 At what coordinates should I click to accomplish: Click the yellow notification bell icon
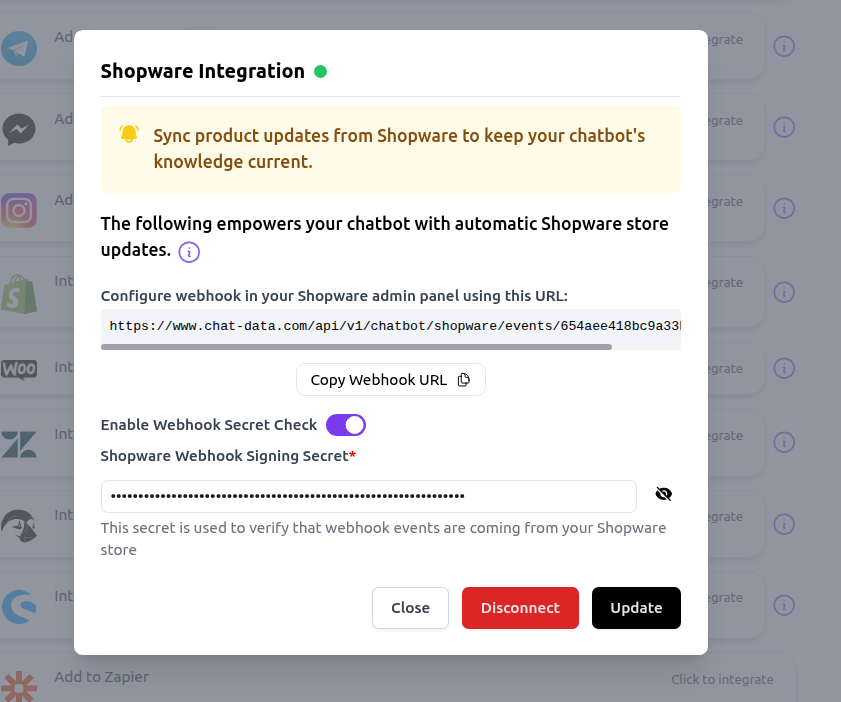pyautogui.click(x=129, y=134)
